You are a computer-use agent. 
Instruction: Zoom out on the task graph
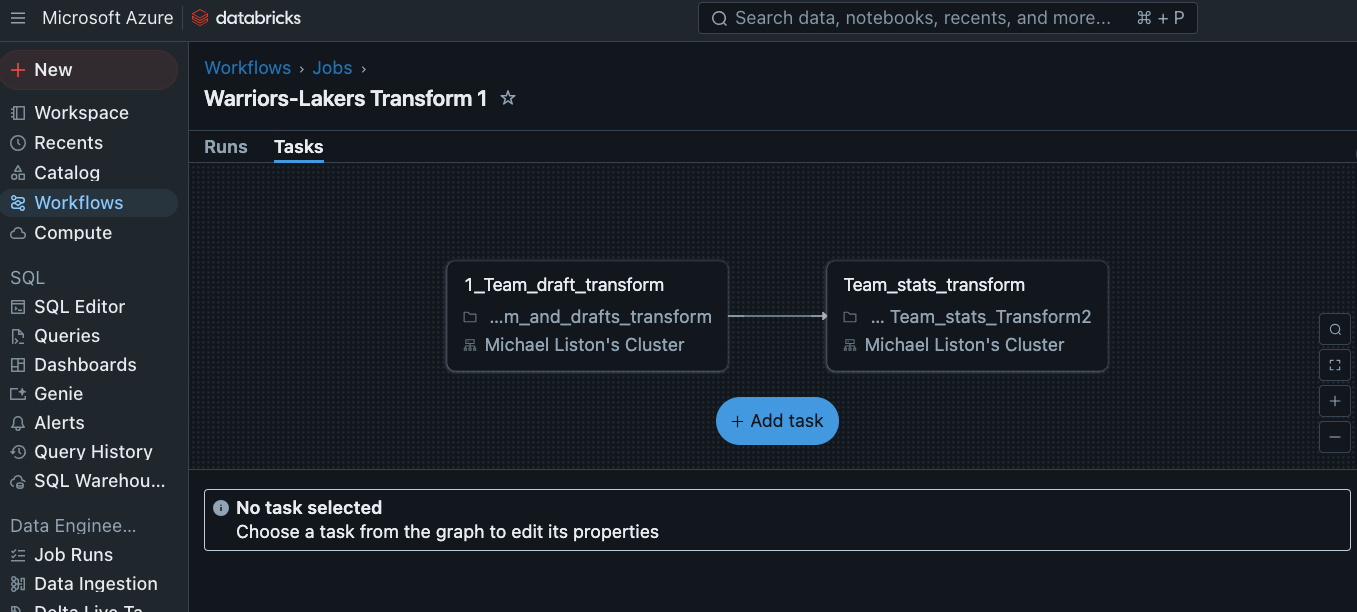point(1335,437)
